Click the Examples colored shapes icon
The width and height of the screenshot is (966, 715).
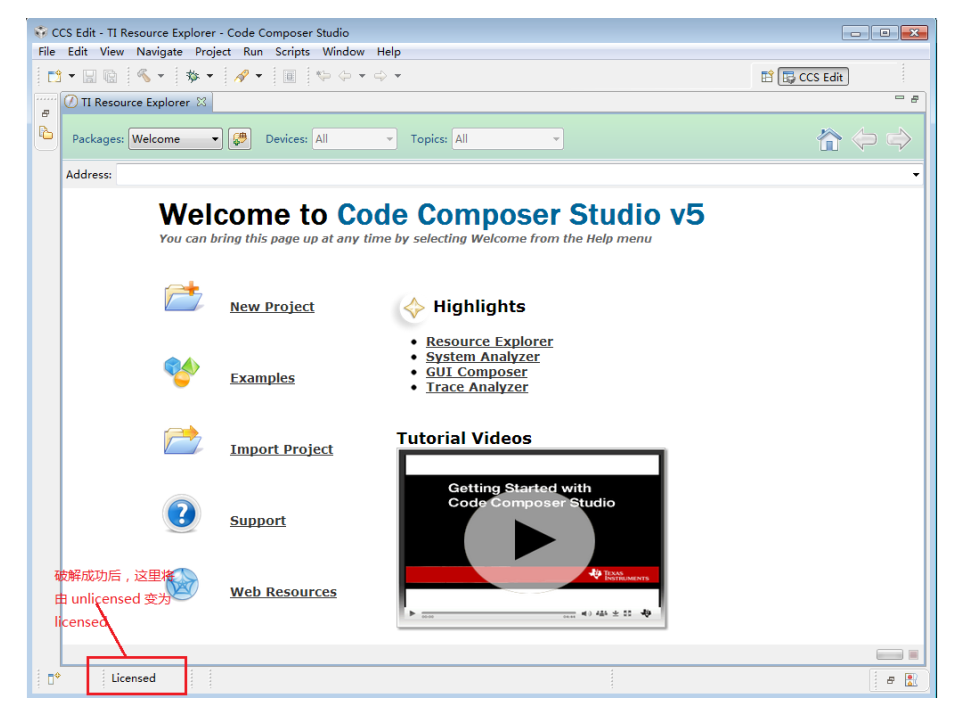(182, 371)
